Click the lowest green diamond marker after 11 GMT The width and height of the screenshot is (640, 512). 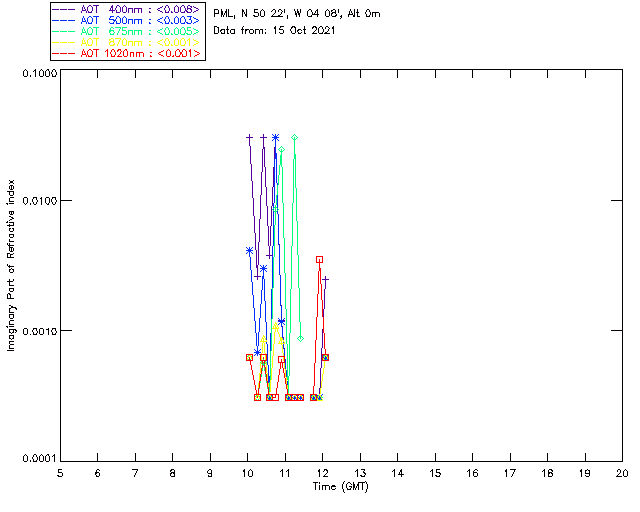point(300,339)
